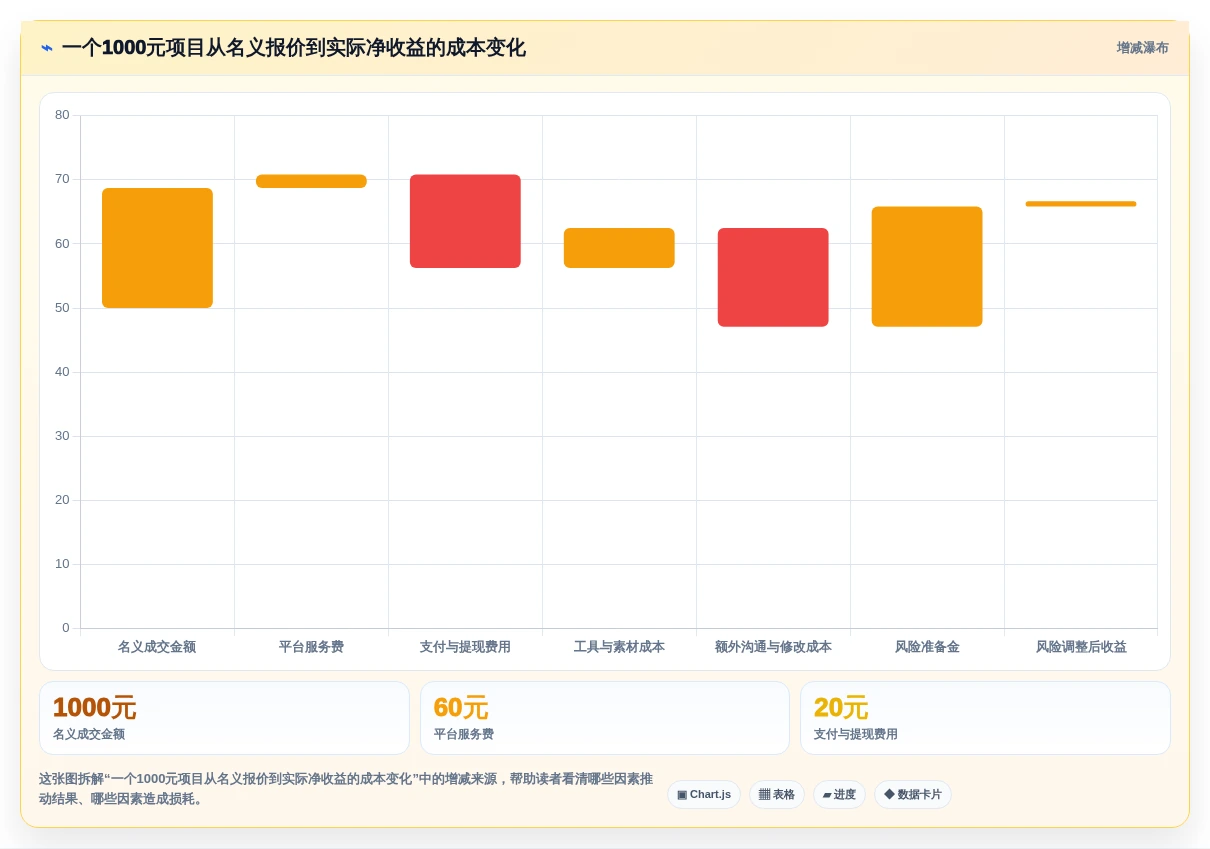Click x-axis label 风险调整后收益

pos(1081,647)
